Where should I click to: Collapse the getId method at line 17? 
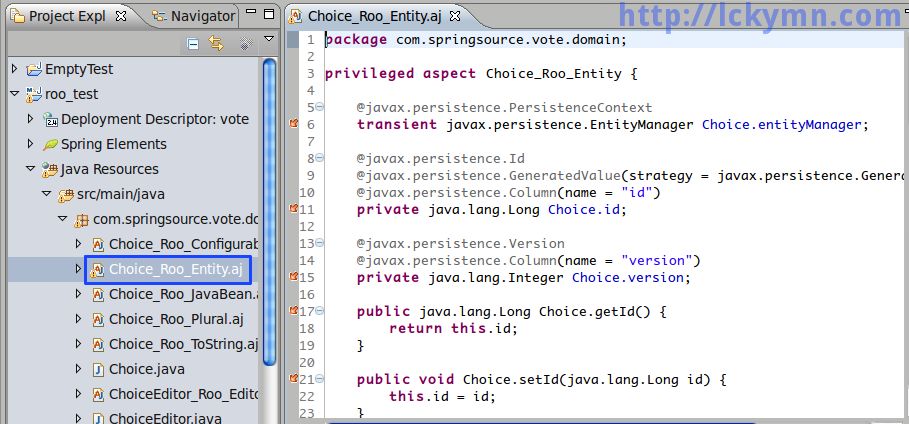pos(319,311)
